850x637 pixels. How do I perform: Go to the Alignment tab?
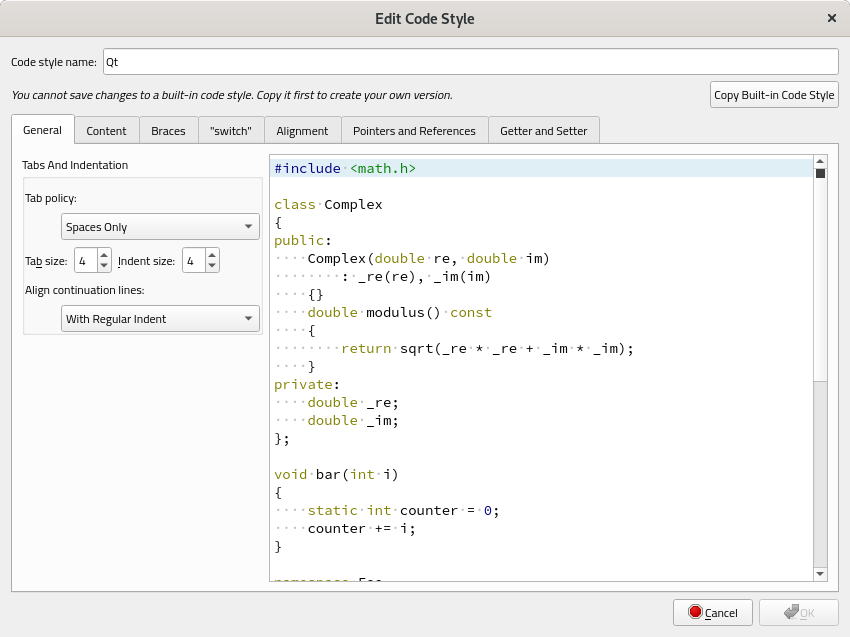click(302, 131)
